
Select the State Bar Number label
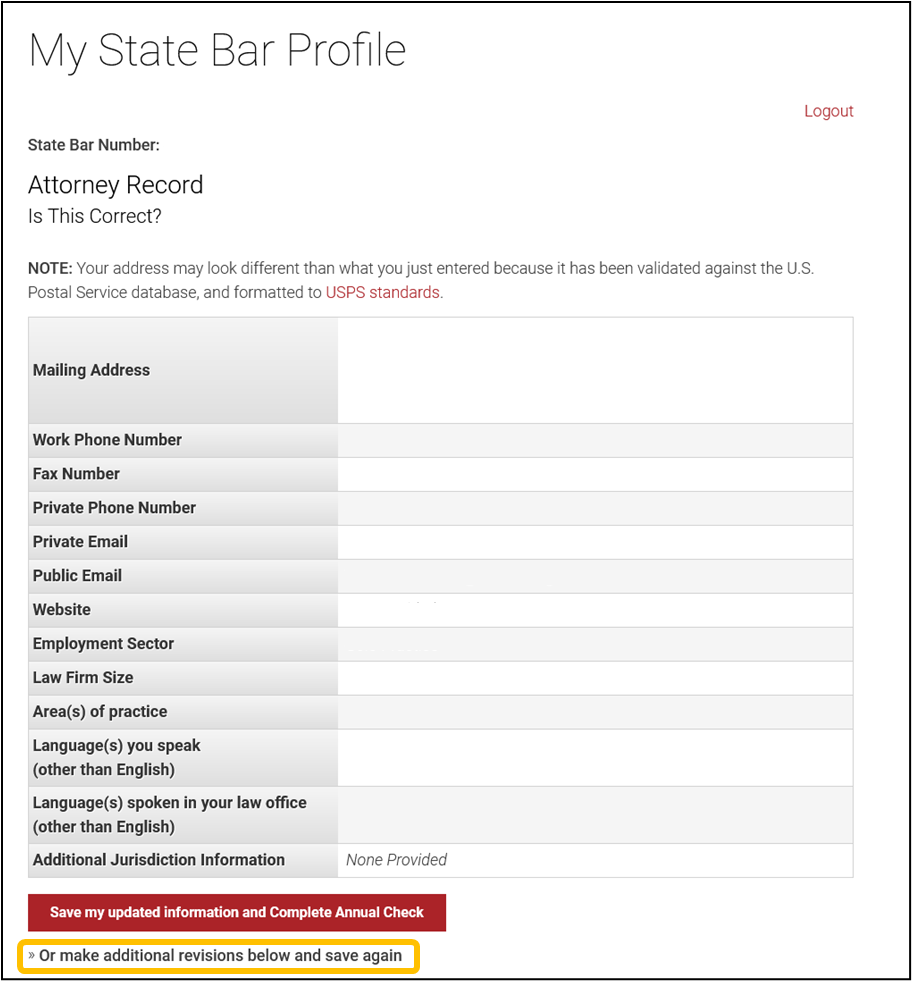[x=93, y=145]
